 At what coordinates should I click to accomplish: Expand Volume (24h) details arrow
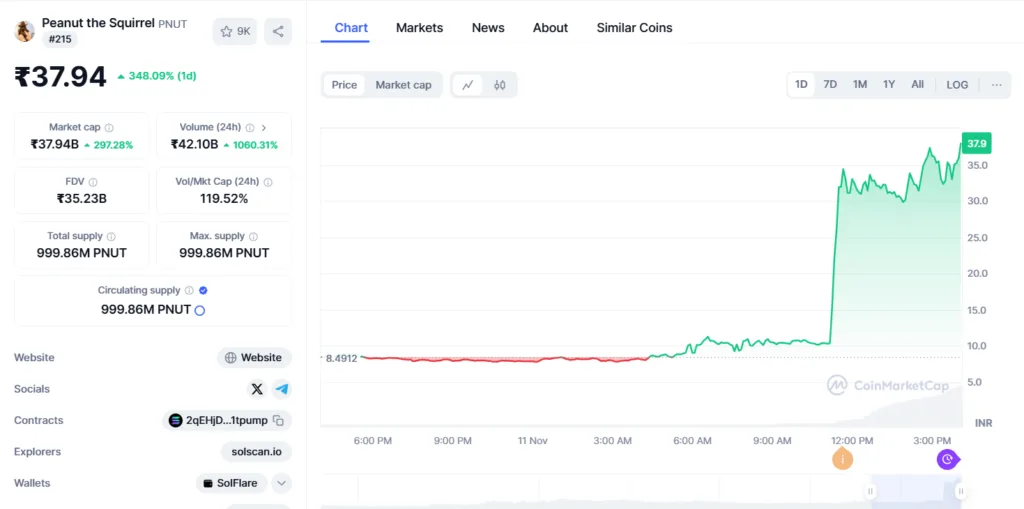click(x=264, y=128)
